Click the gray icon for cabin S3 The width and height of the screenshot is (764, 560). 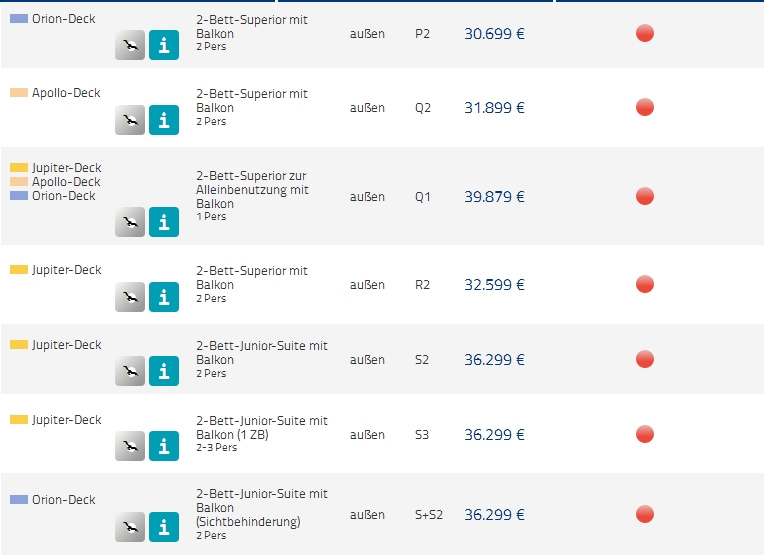click(130, 446)
